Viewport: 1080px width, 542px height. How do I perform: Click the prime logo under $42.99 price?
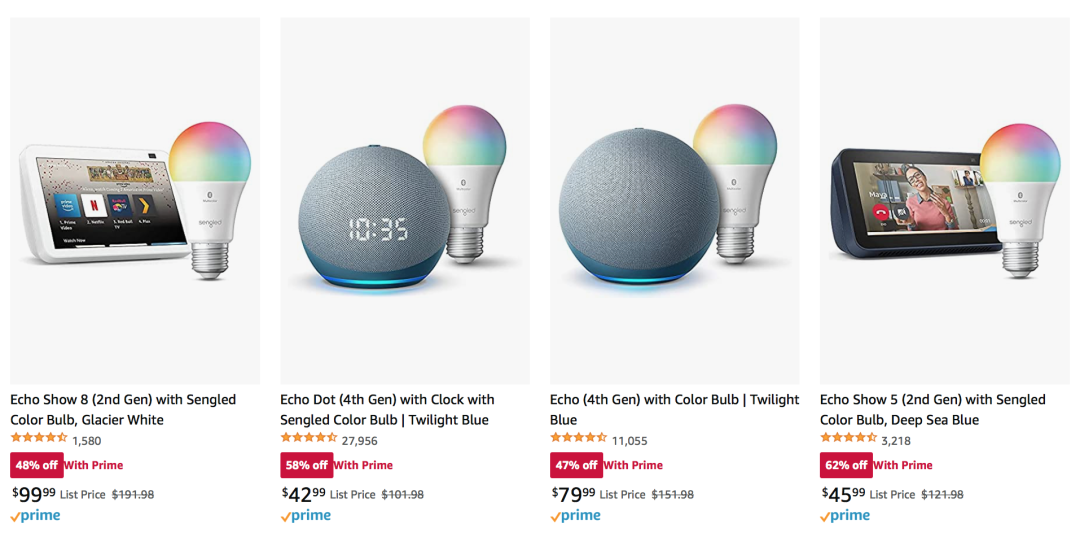click(306, 516)
